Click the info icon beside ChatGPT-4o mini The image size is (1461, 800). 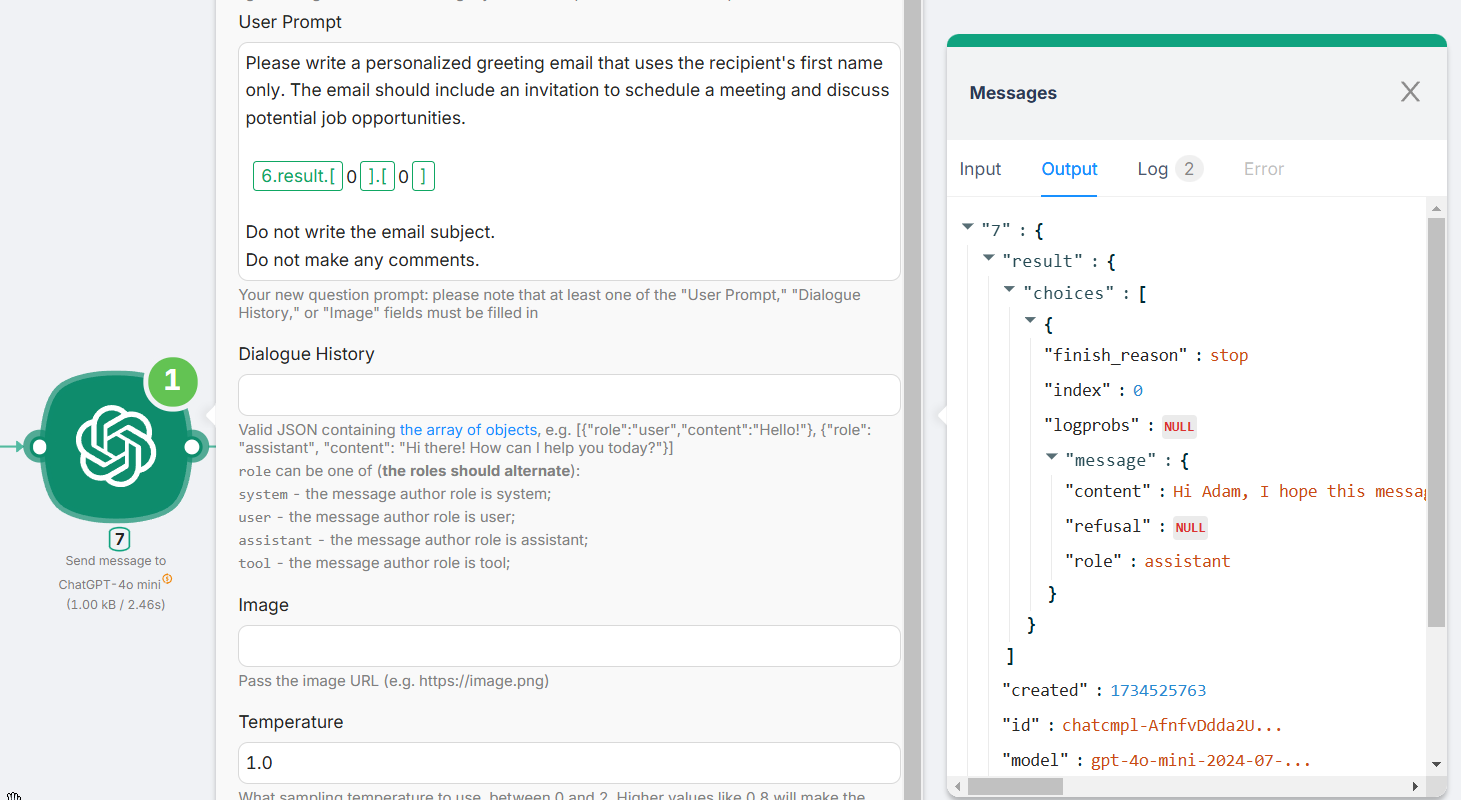167,579
